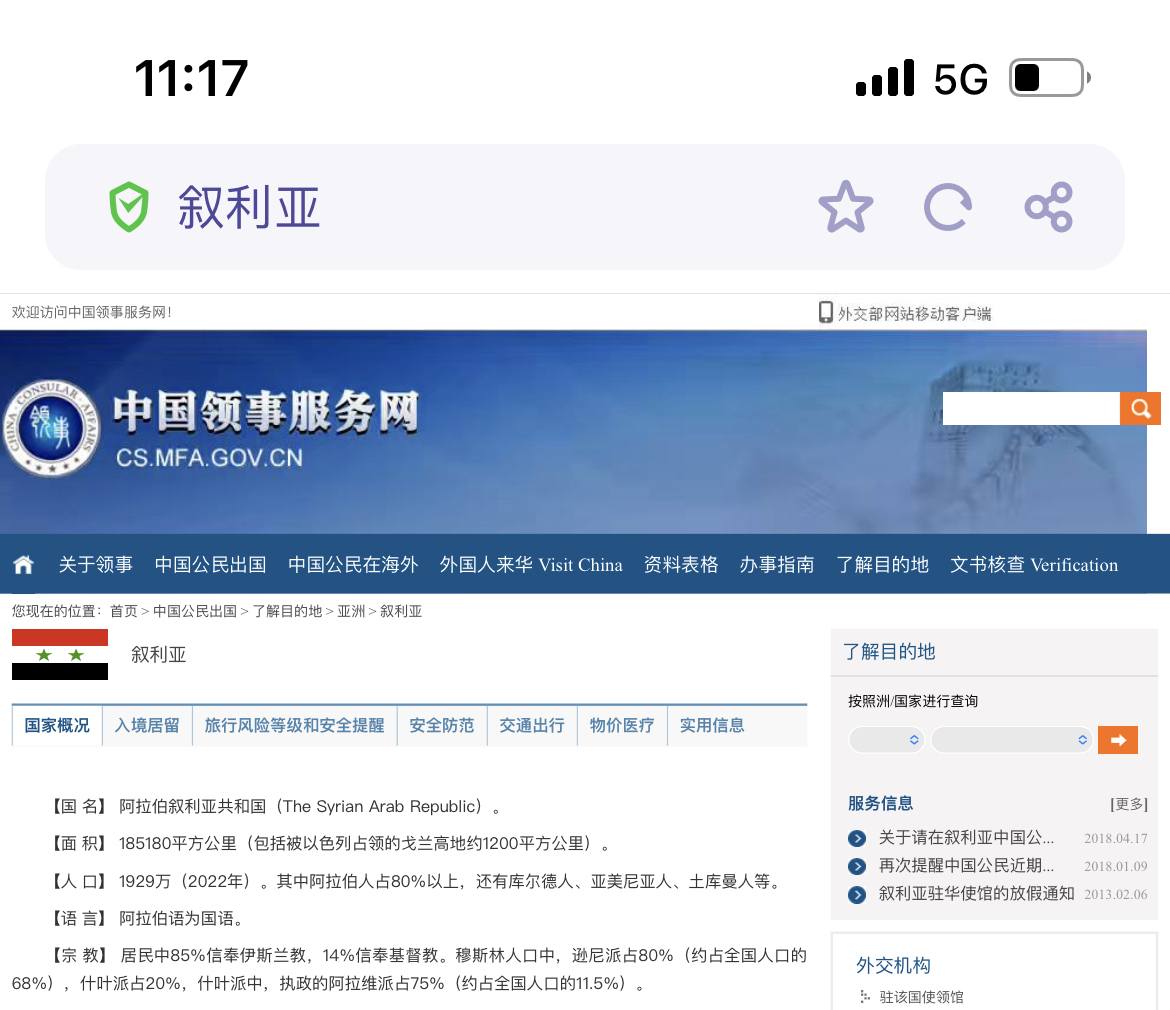
Task: Click 了解目的地 in the breadcrumb
Action: [x=287, y=611]
